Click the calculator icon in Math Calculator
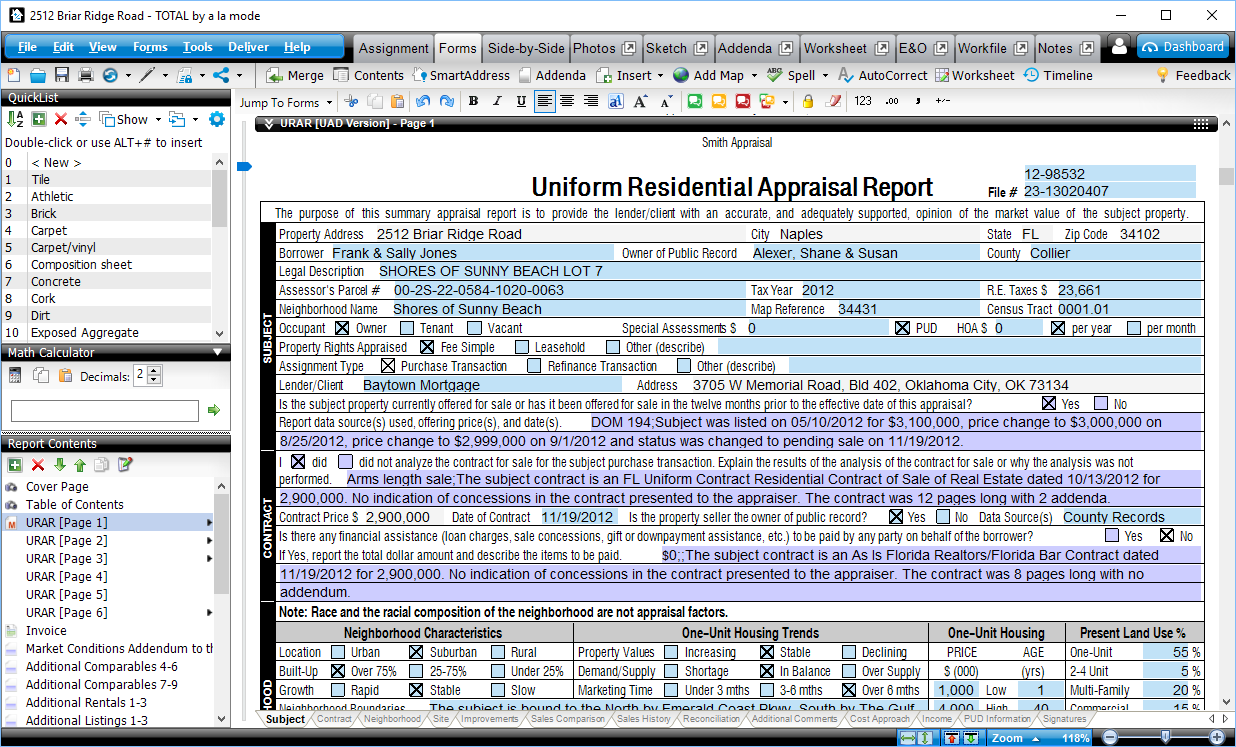 point(15,376)
